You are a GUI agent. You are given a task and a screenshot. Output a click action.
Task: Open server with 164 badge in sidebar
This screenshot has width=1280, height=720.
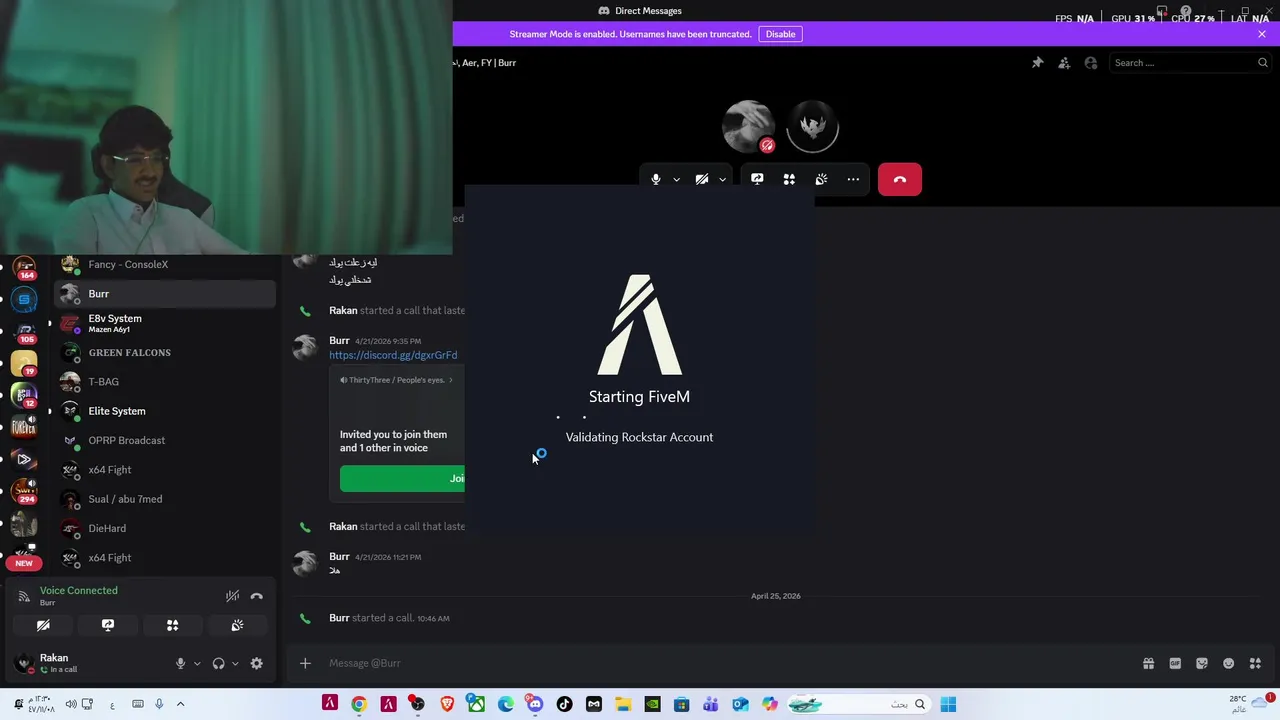pos(24,268)
